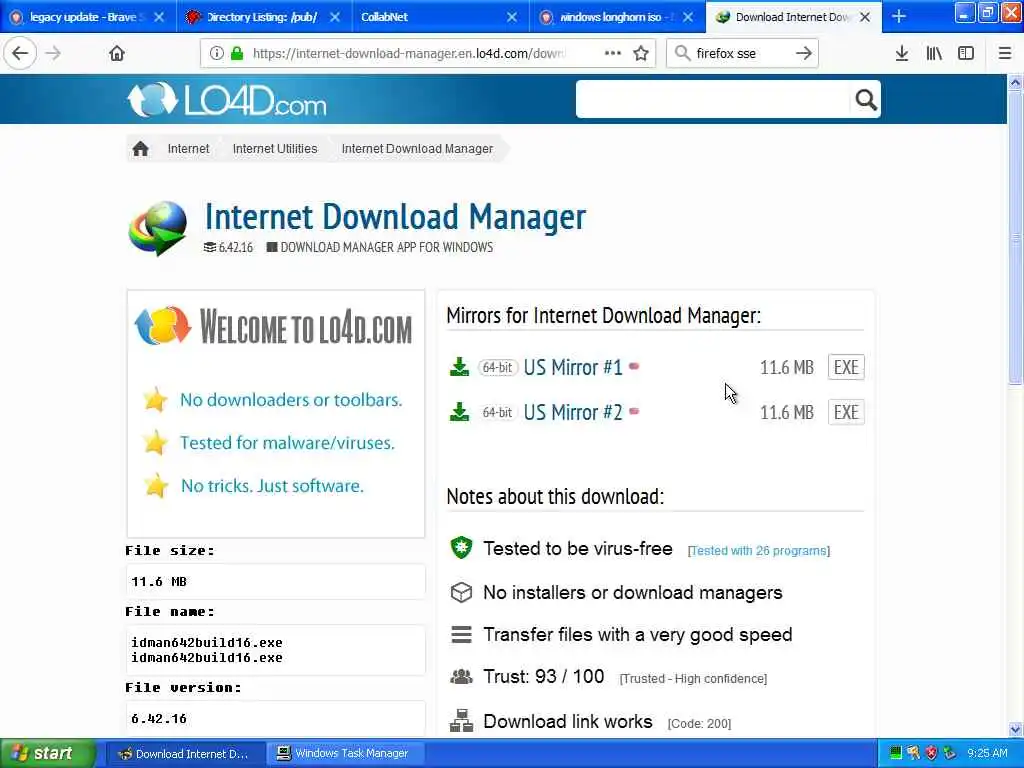Submit the firefox sse search arrow
The width and height of the screenshot is (1024, 768).
(804, 54)
